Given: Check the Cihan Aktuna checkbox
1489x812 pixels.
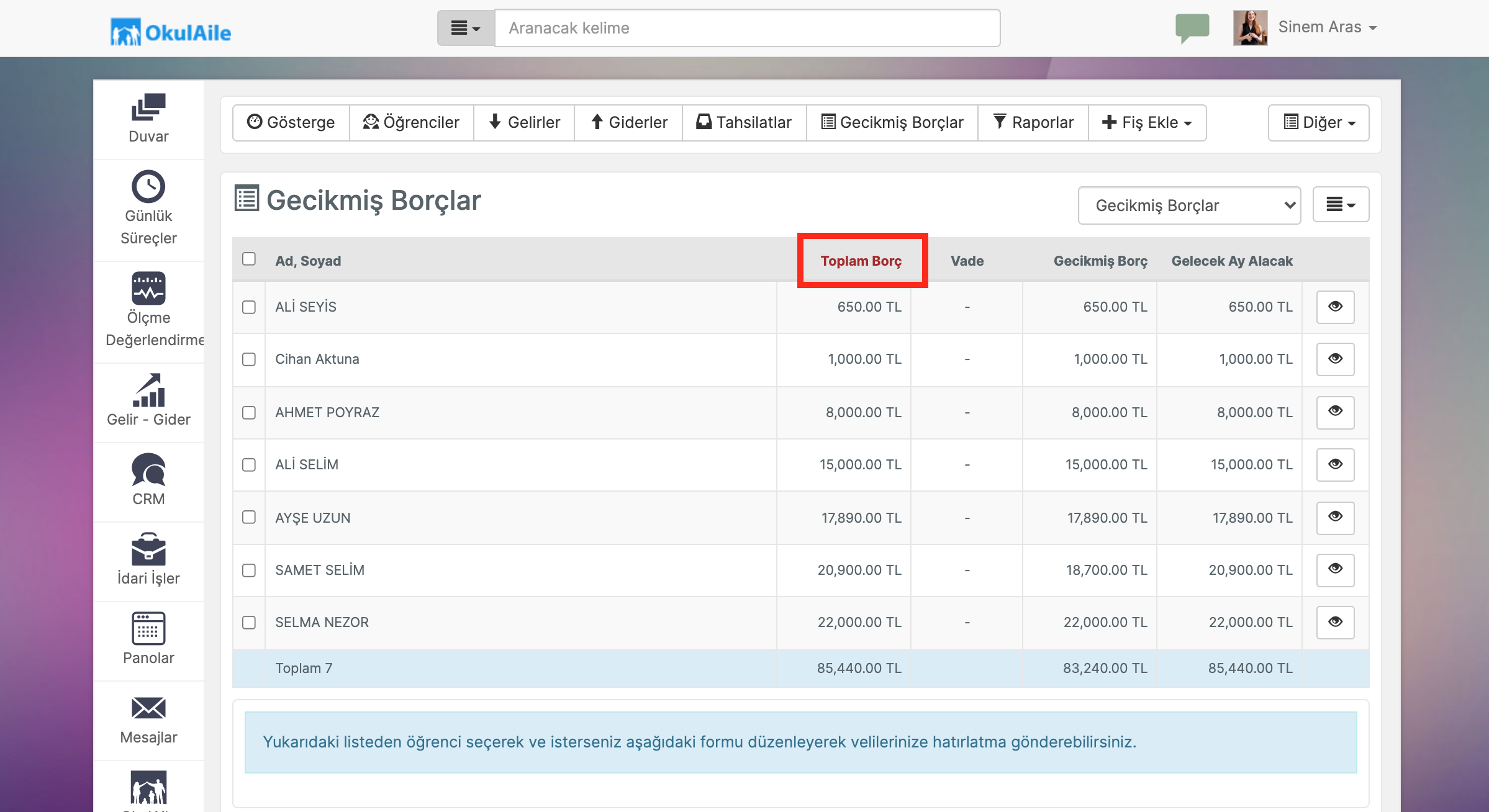Looking at the screenshot, I should [249, 359].
